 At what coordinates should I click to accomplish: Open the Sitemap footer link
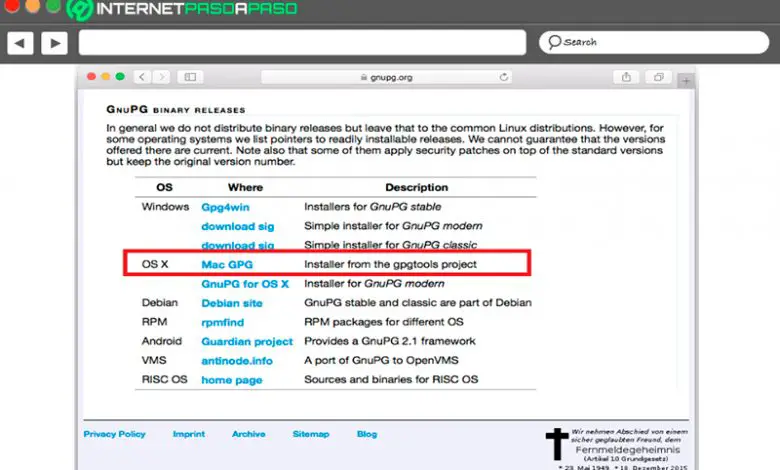coord(311,434)
